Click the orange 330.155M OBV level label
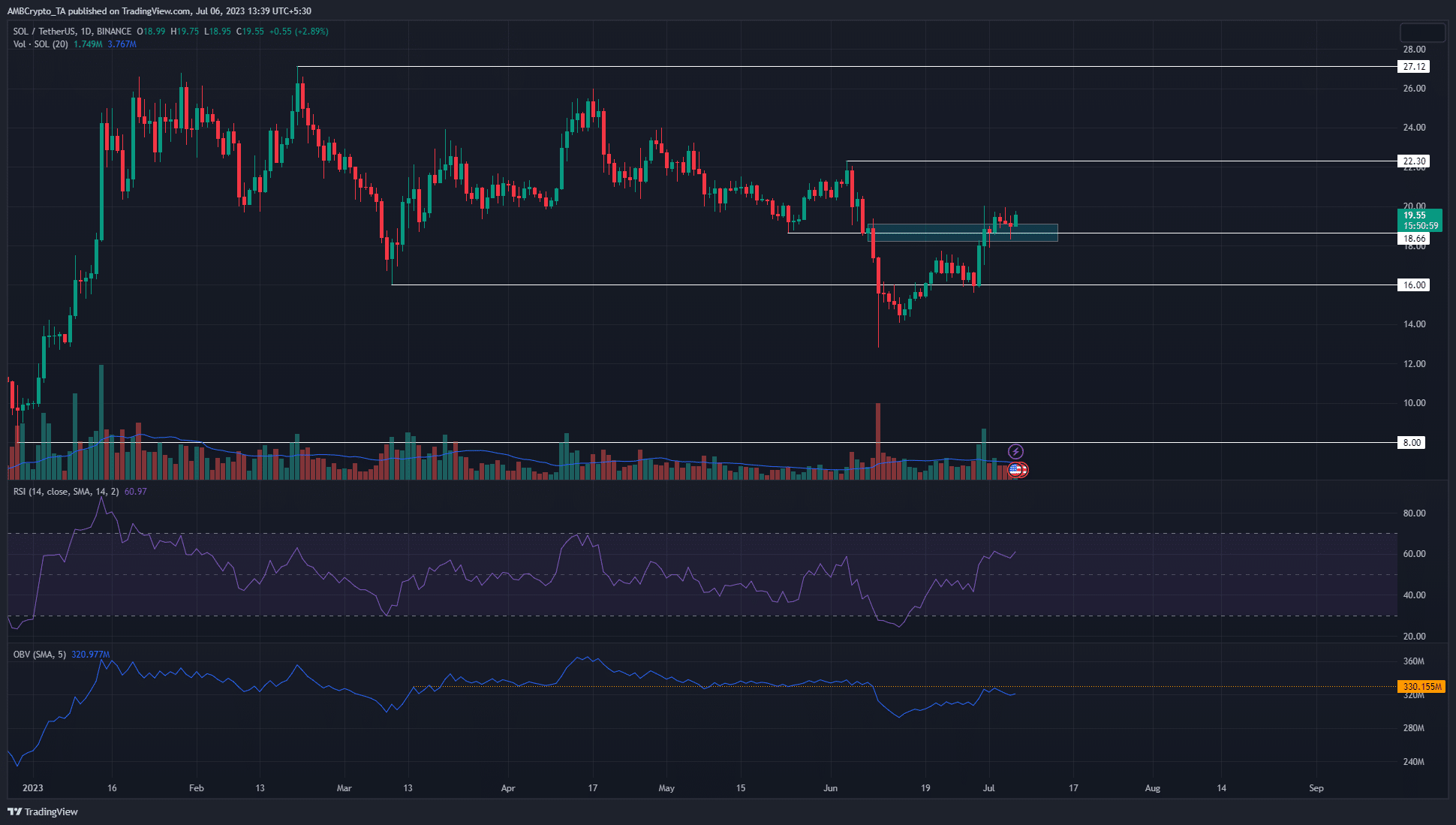Image resolution: width=1456 pixels, height=825 pixels. click(x=1421, y=687)
